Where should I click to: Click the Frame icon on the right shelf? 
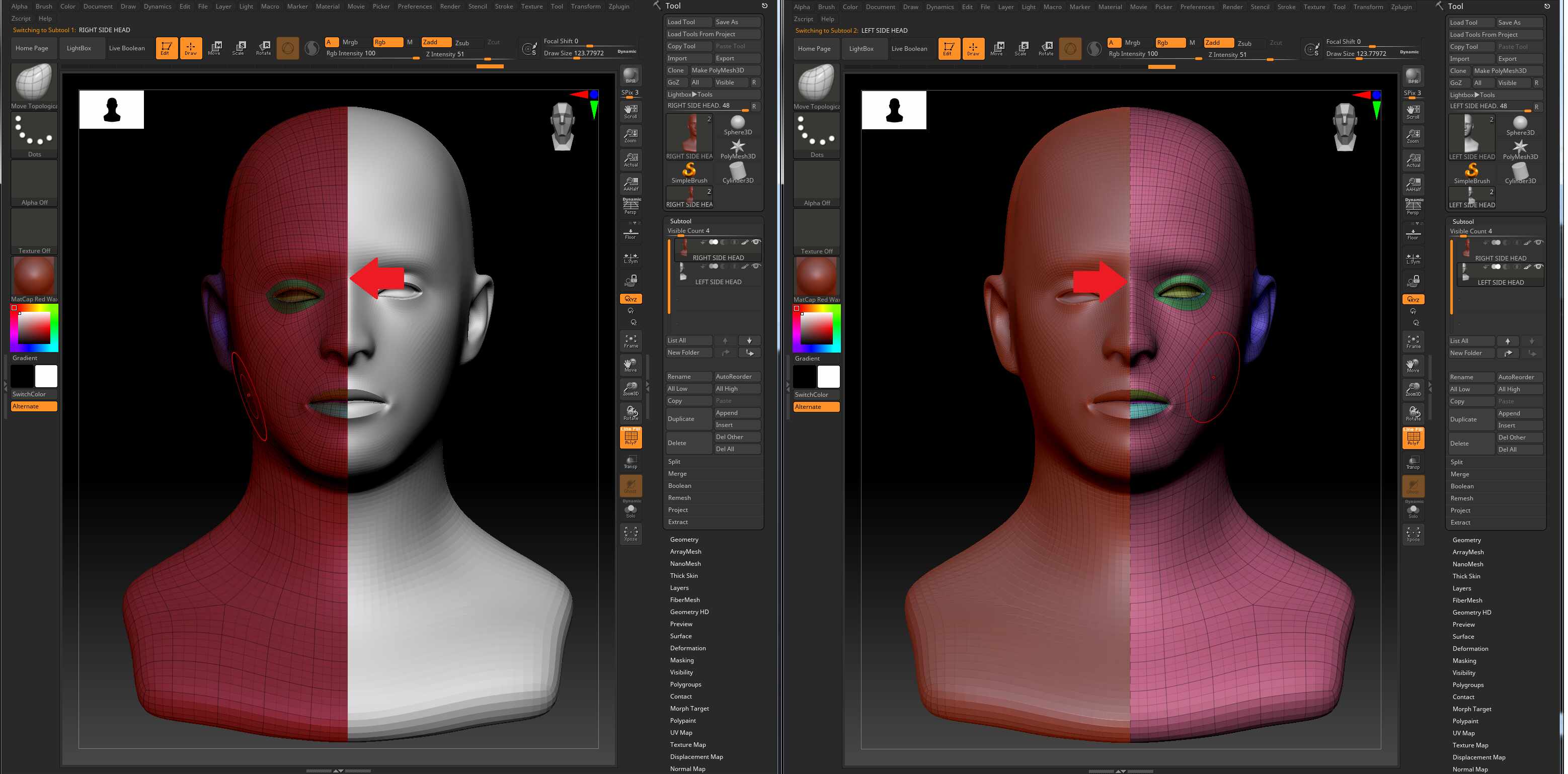click(x=631, y=341)
